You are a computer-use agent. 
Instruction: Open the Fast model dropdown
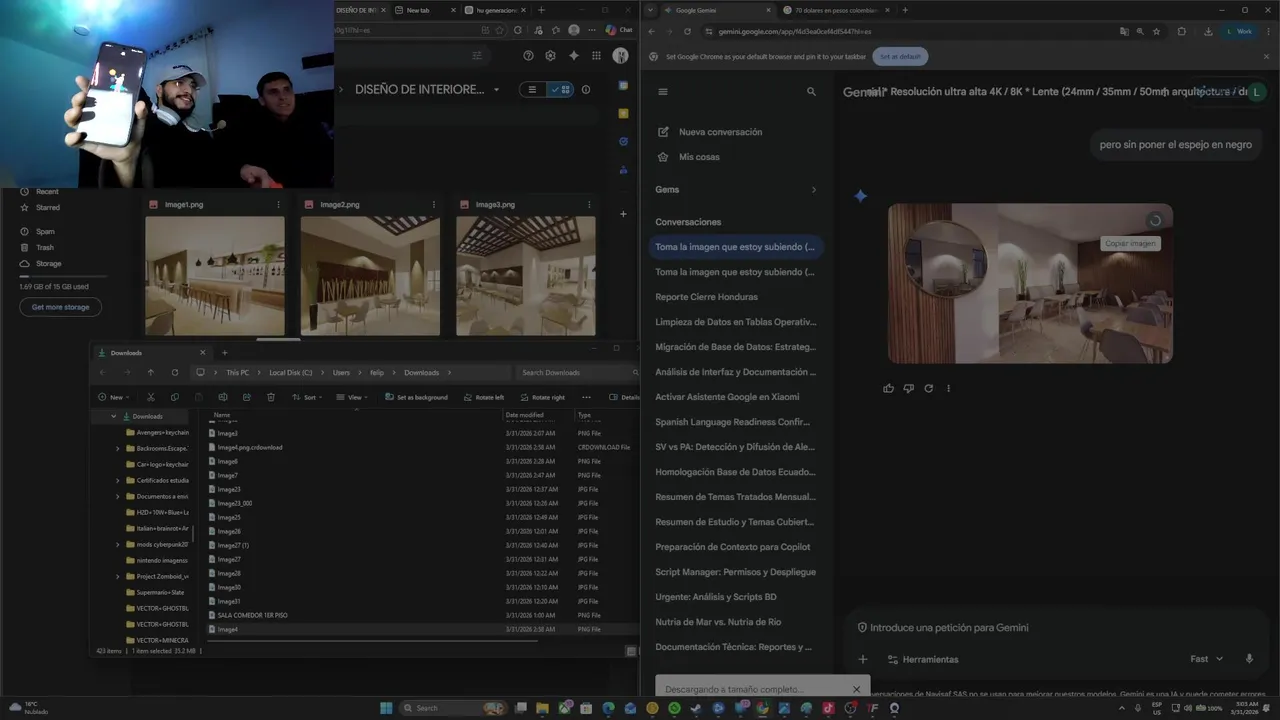1206,659
